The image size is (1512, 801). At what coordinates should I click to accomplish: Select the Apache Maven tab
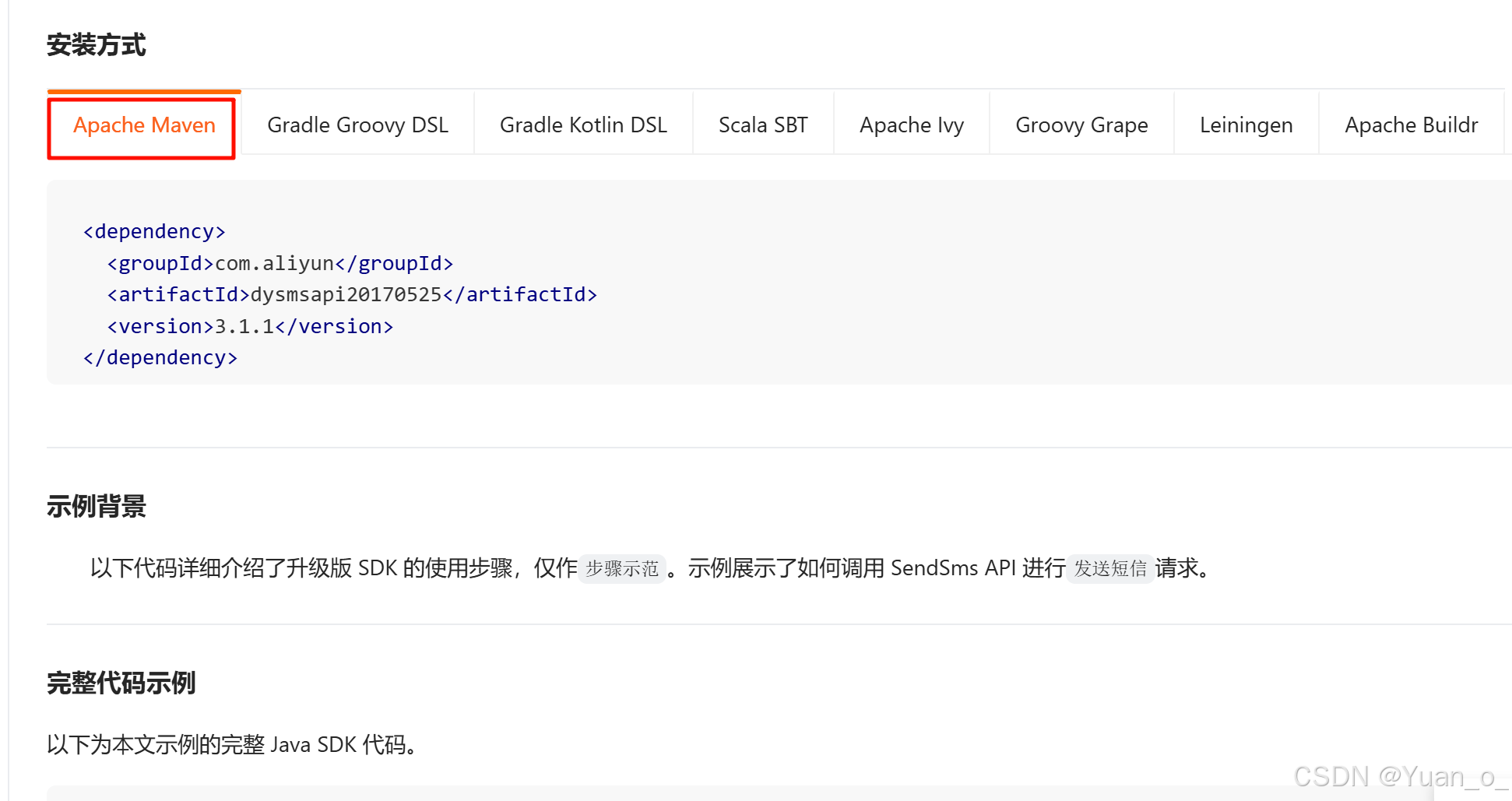(144, 125)
